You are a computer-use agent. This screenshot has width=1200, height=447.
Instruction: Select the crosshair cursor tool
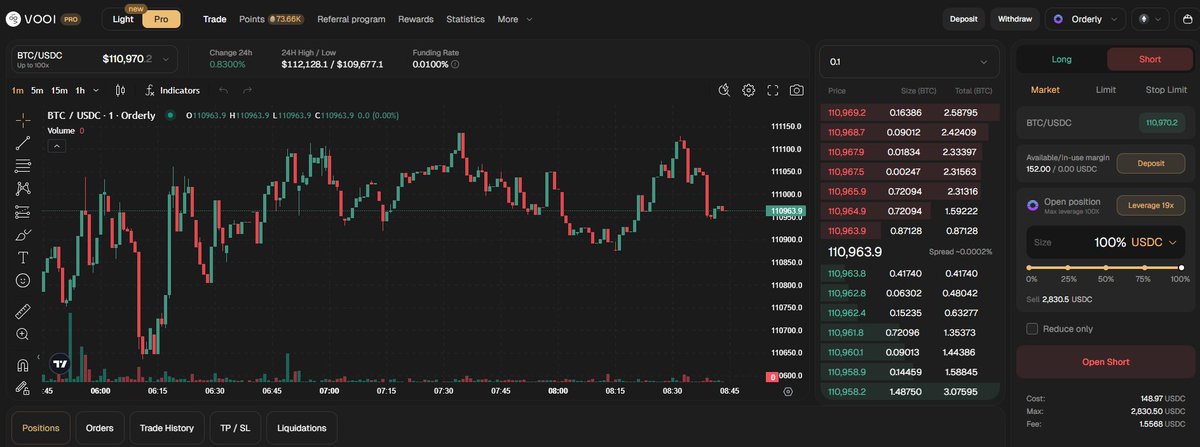(22, 119)
